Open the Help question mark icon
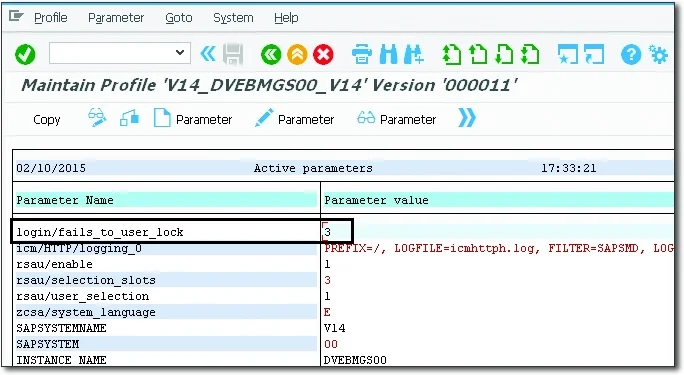This screenshot has width=684, height=375. 631,55
